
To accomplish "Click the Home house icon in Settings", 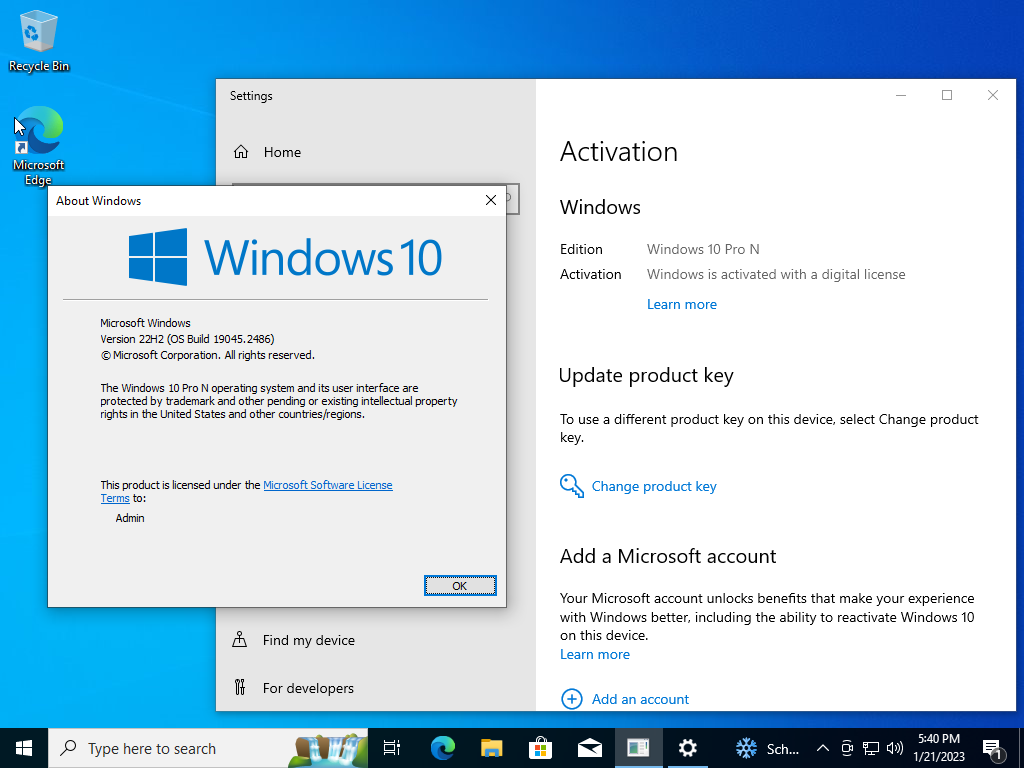I will pos(241,152).
